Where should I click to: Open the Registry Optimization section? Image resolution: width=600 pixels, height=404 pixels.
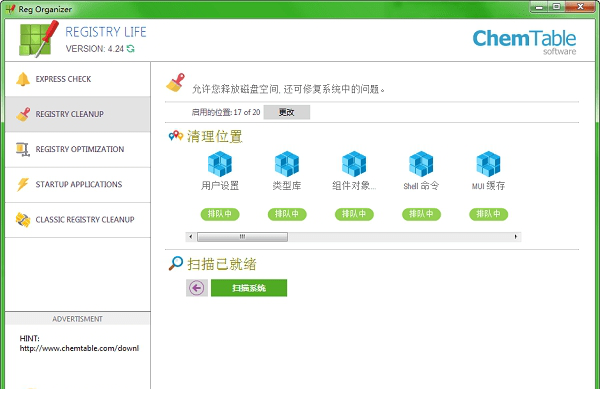click(x=78, y=149)
